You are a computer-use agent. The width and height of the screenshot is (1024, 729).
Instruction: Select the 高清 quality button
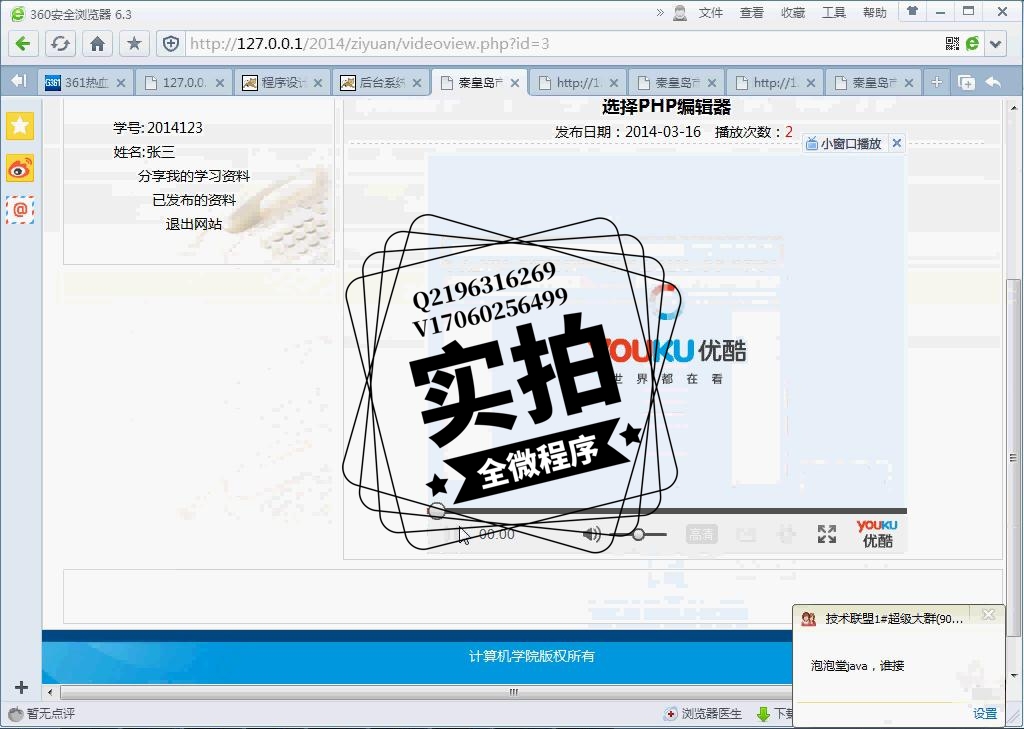pyautogui.click(x=701, y=535)
